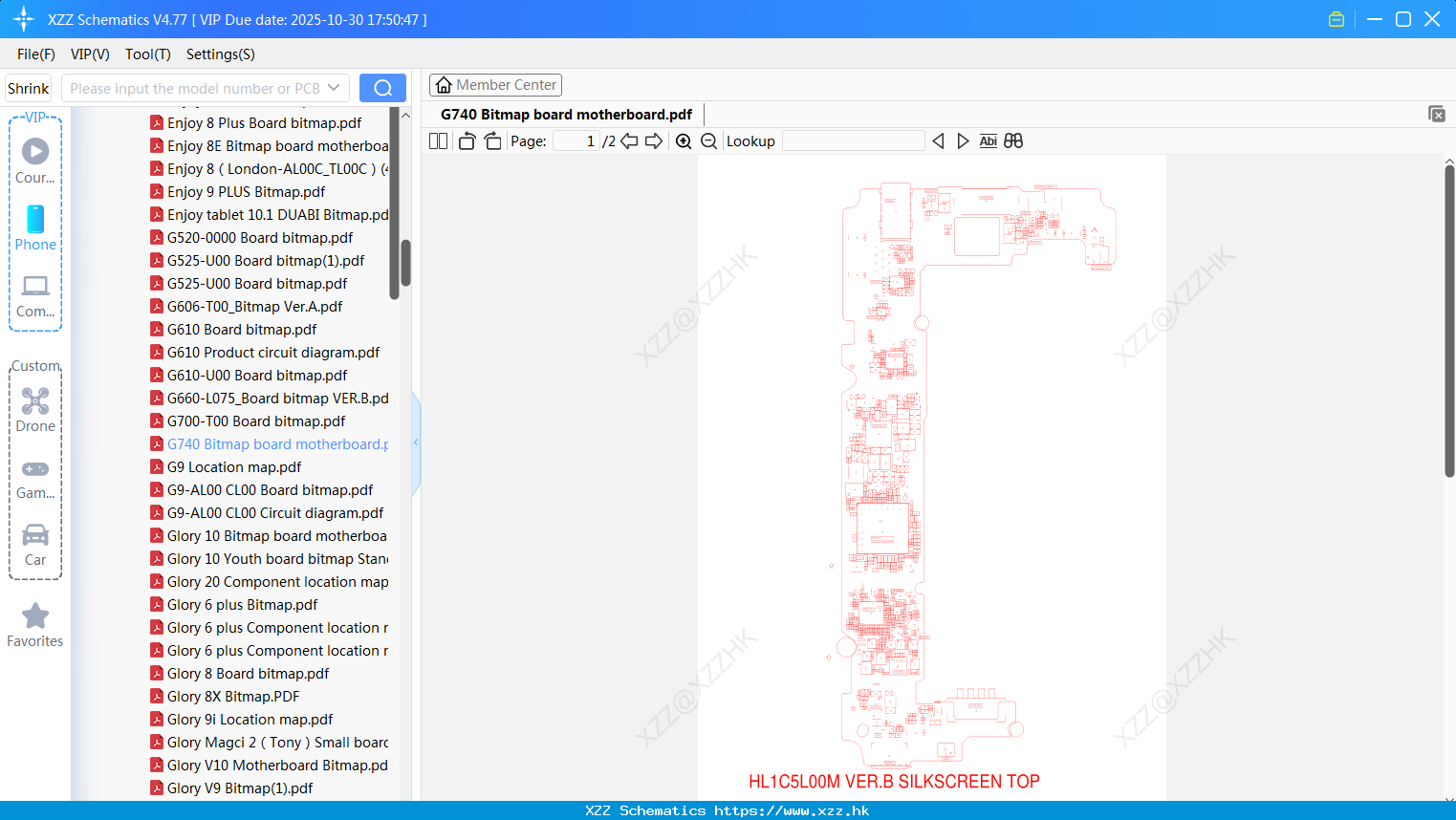The height and width of the screenshot is (820, 1456).
Task: Toggle the two-page split view icon
Action: [x=438, y=141]
